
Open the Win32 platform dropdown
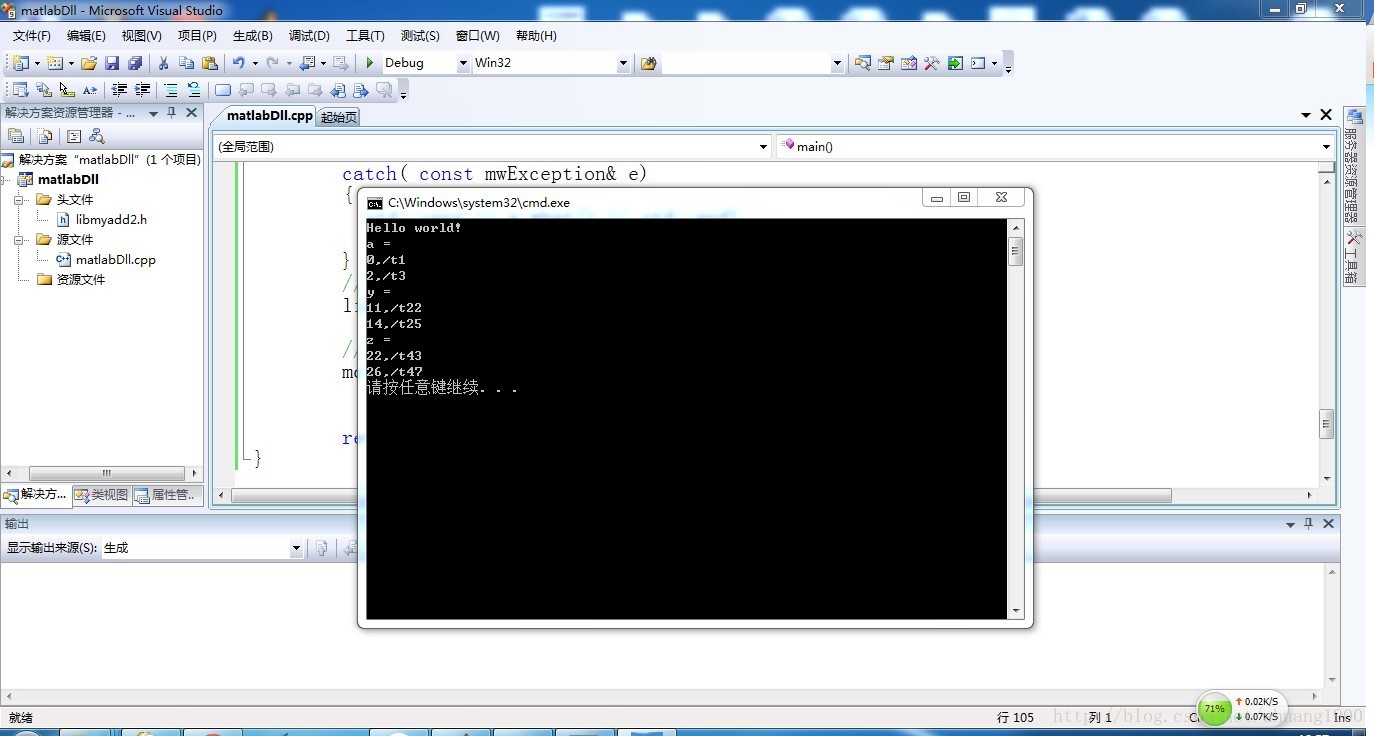(623, 63)
